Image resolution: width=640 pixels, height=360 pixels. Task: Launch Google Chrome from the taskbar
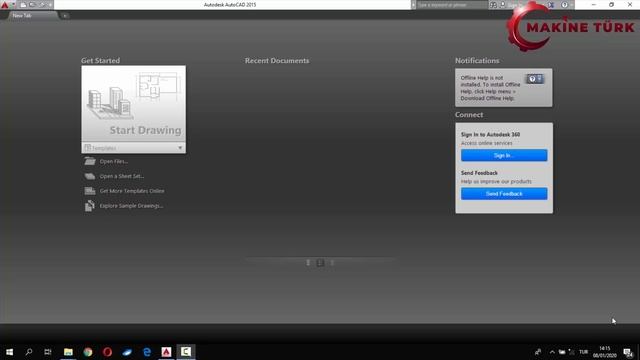(88, 352)
